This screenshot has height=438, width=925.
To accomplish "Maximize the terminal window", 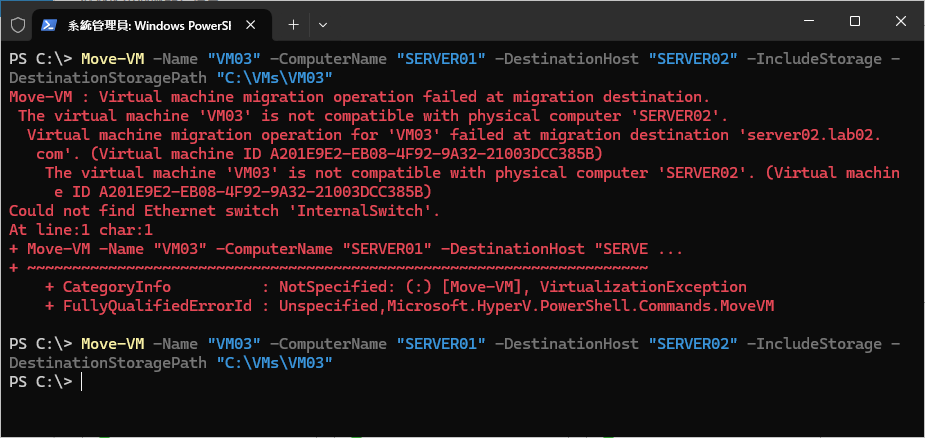I will coord(854,21).
